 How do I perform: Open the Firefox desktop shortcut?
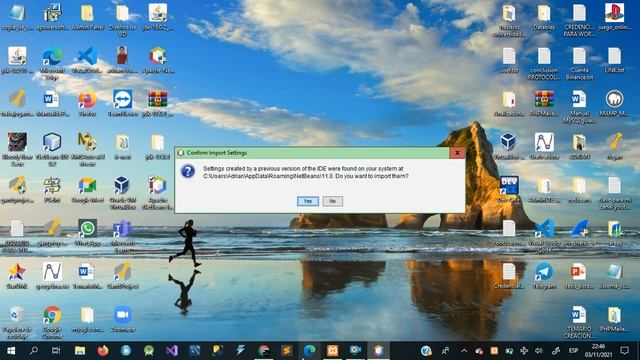pyautogui.click(x=87, y=104)
